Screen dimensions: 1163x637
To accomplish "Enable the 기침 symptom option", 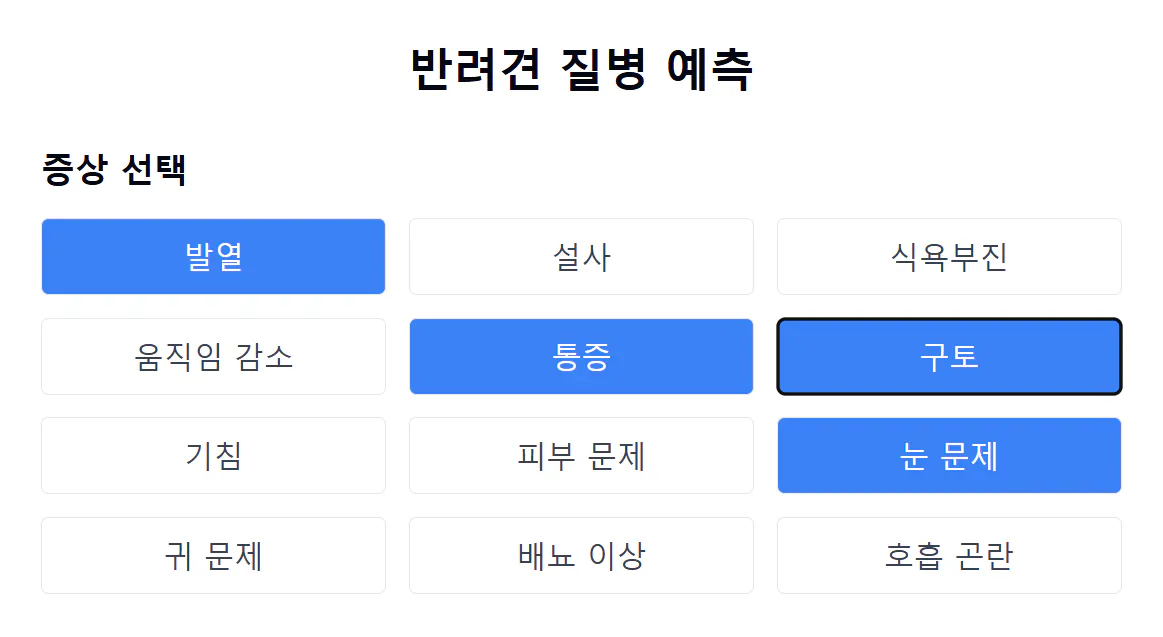I will click(x=213, y=456).
